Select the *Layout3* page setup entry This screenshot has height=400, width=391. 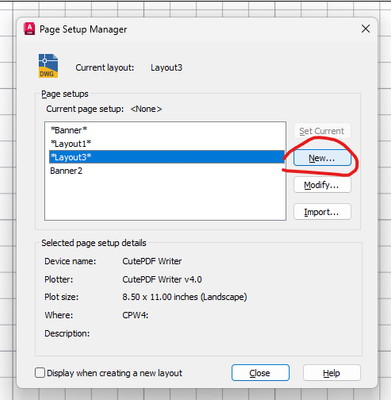tap(166, 157)
